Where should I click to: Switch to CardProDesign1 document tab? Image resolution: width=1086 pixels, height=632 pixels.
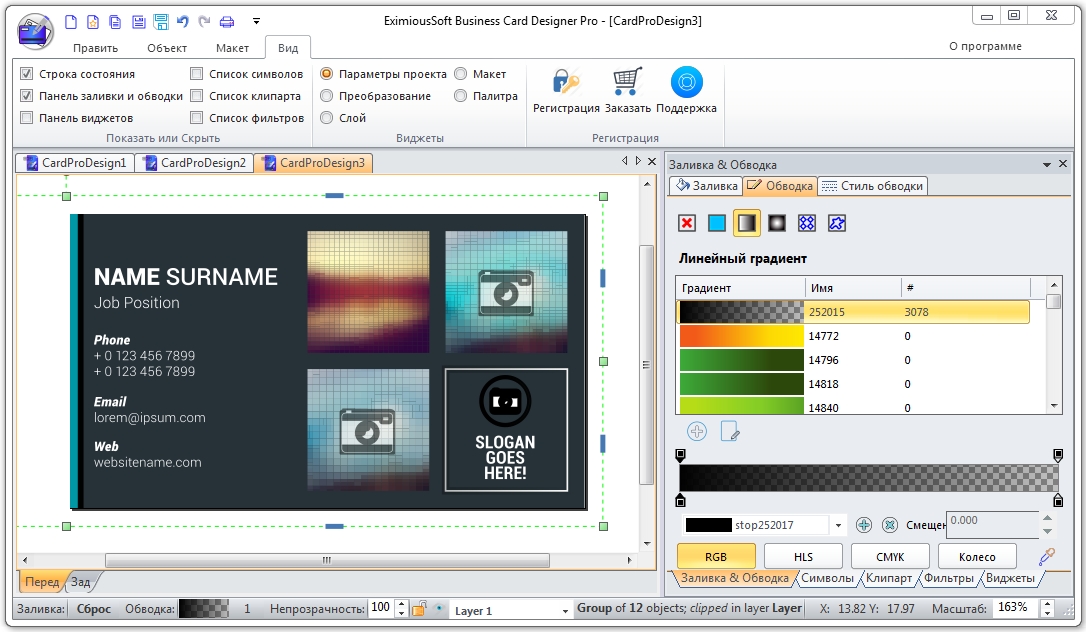coord(76,163)
